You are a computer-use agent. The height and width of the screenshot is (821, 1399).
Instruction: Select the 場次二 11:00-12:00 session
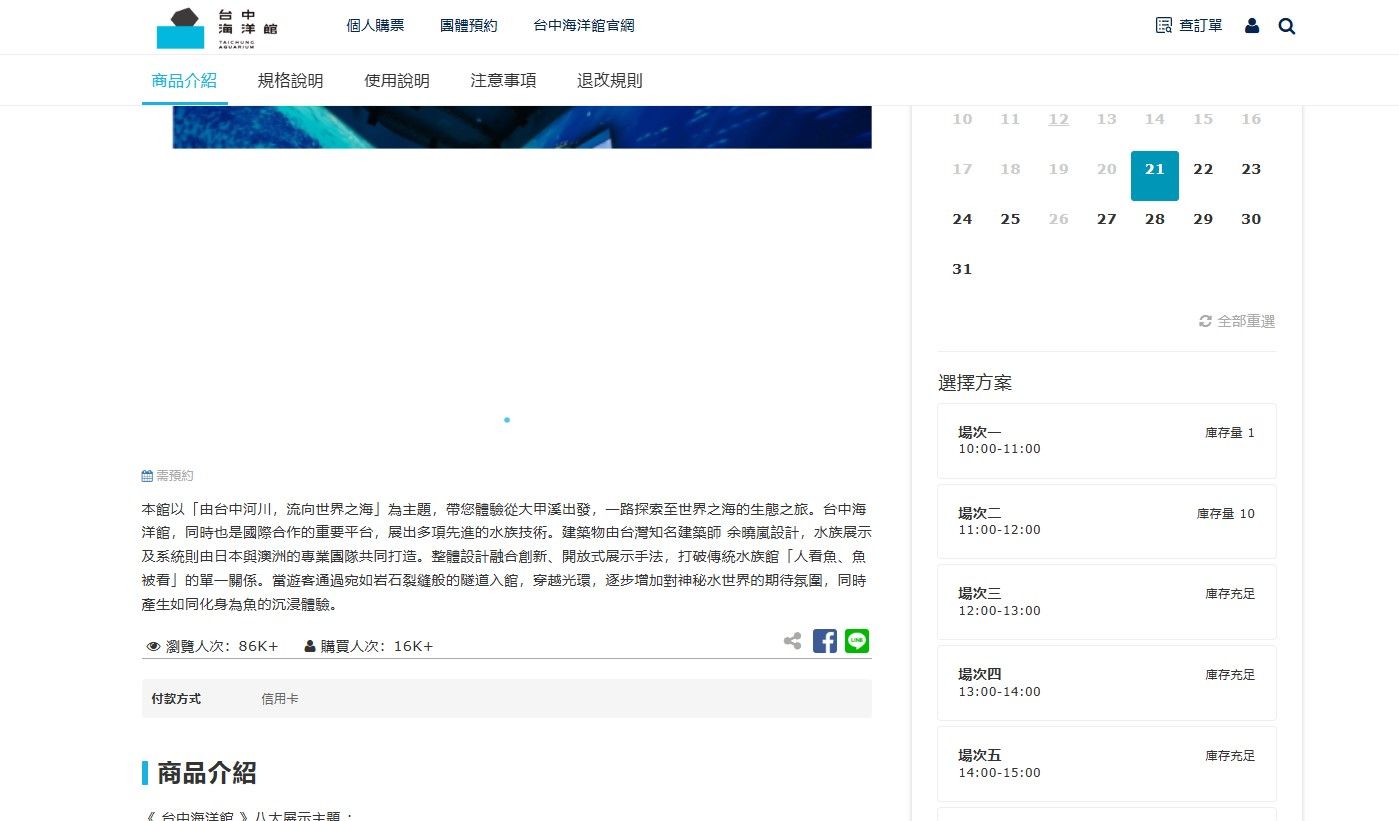coord(1106,521)
